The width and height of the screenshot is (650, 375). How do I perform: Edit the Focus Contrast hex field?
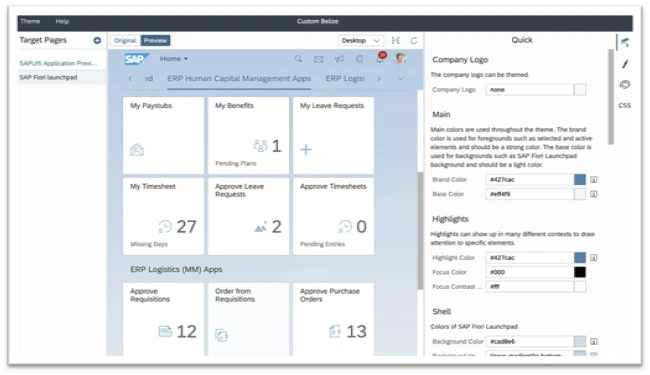(530, 286)
